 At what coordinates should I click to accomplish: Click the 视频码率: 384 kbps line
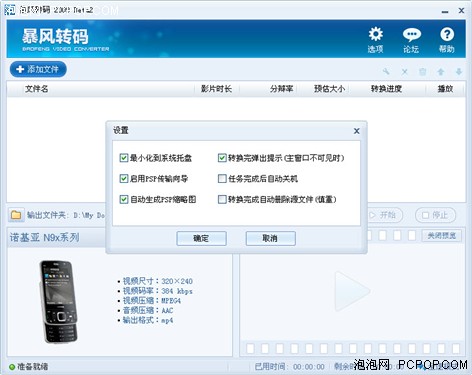click(157, 291)
